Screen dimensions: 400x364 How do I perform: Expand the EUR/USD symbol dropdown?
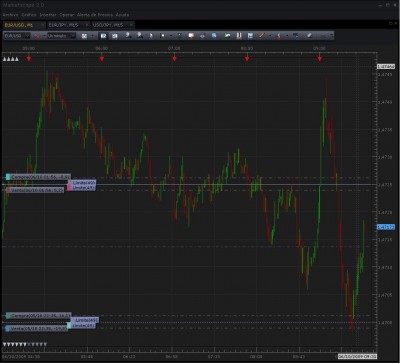[x=27, y=36]
